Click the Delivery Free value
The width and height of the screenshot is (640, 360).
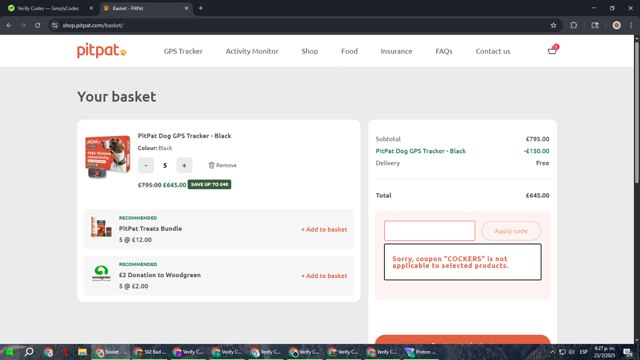(x=542, y=163)
